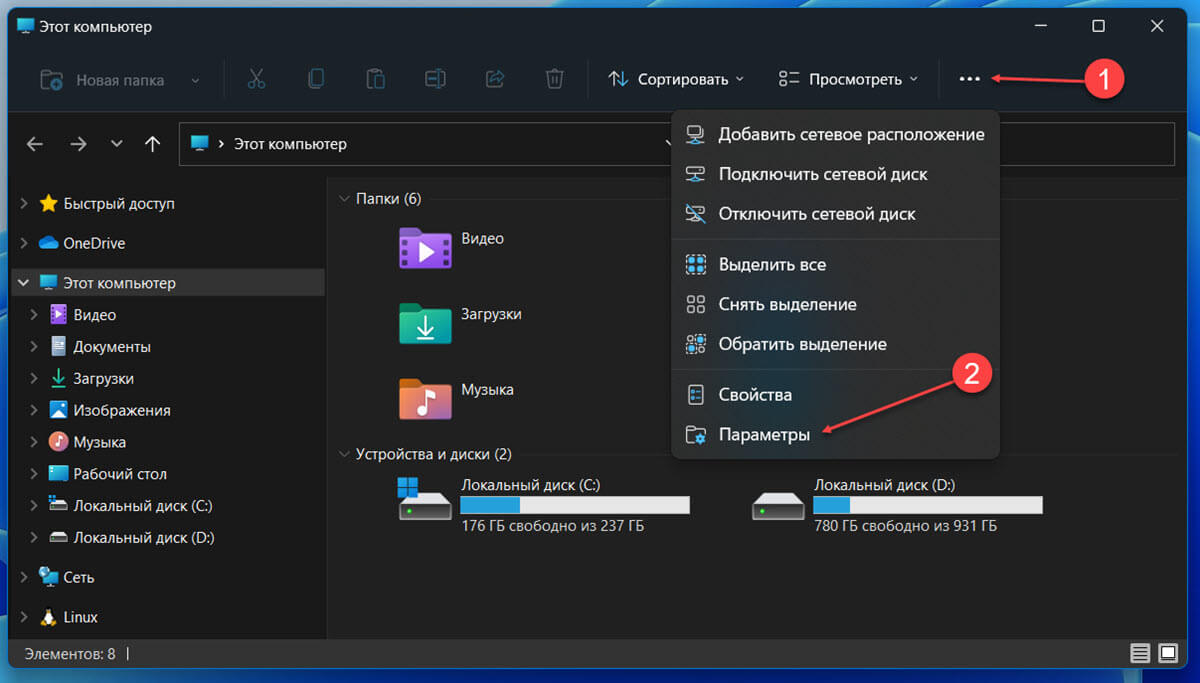Select Рабочий стол in the sidebar tree
This screenshot has width=1200, height=683.
coord(120,474)
